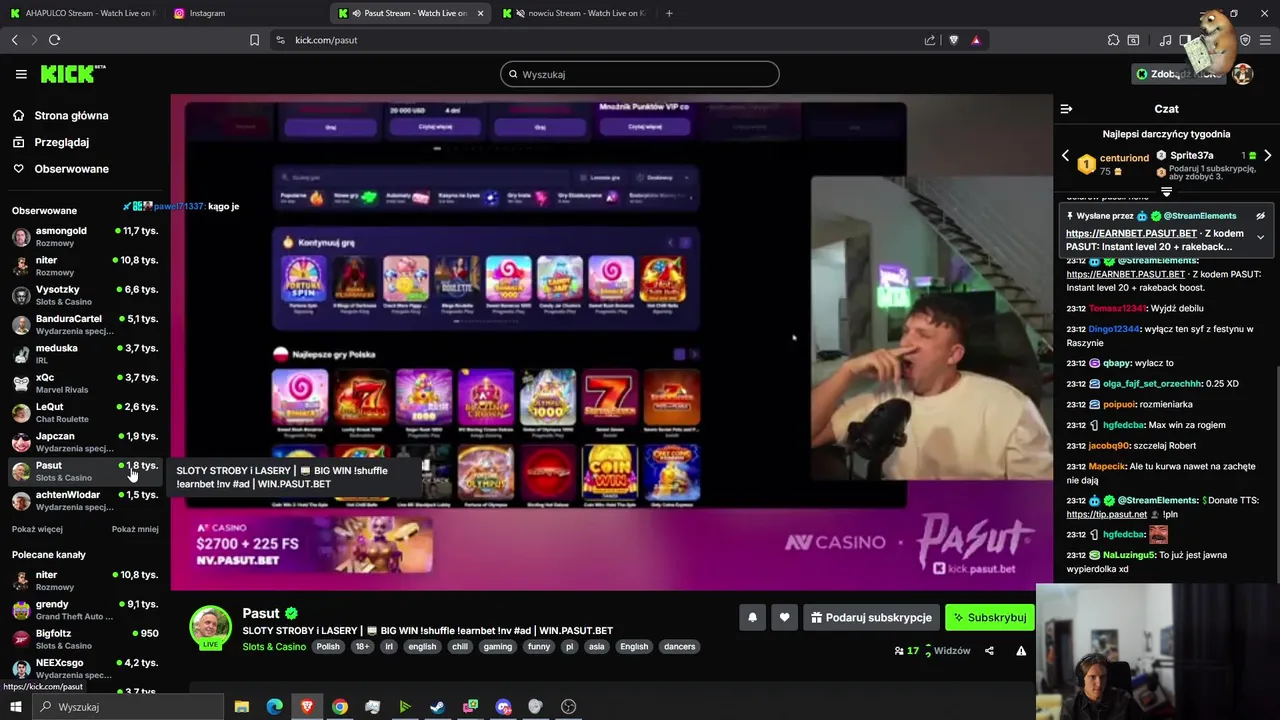The width and height of the screenshot is (1280, 720).
Task: Open Przeglądaj in the sidebar
Action: pyautogui.click(x=62, y=142)
